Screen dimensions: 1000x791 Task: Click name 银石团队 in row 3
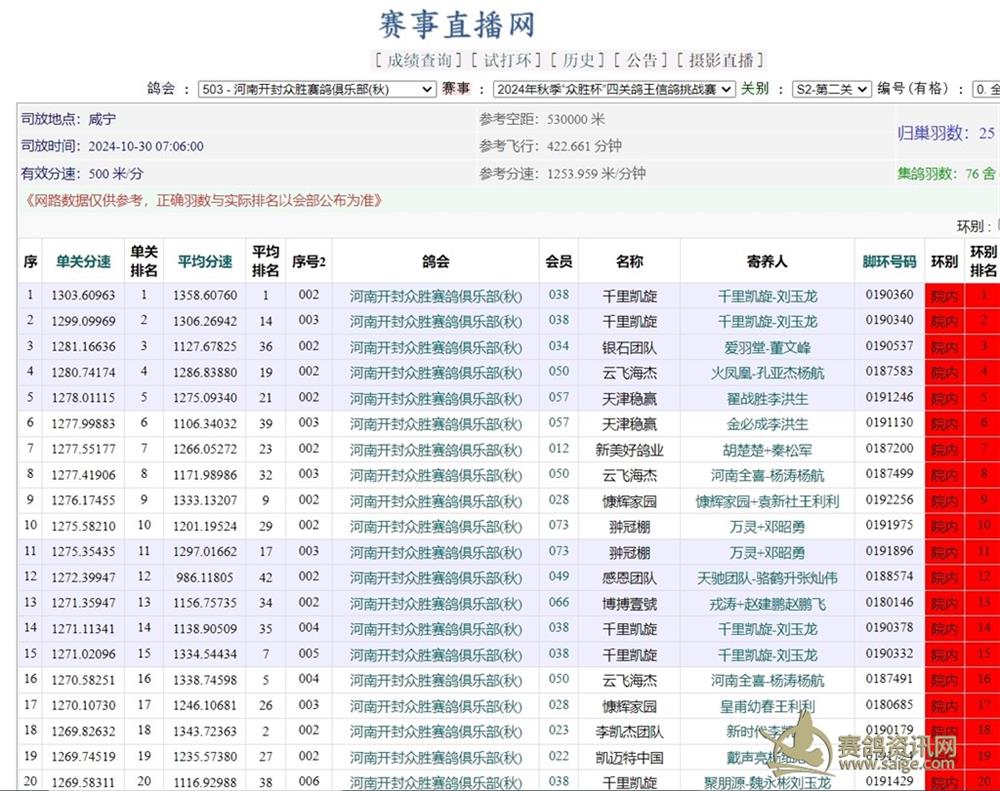[x=629, y=348]
